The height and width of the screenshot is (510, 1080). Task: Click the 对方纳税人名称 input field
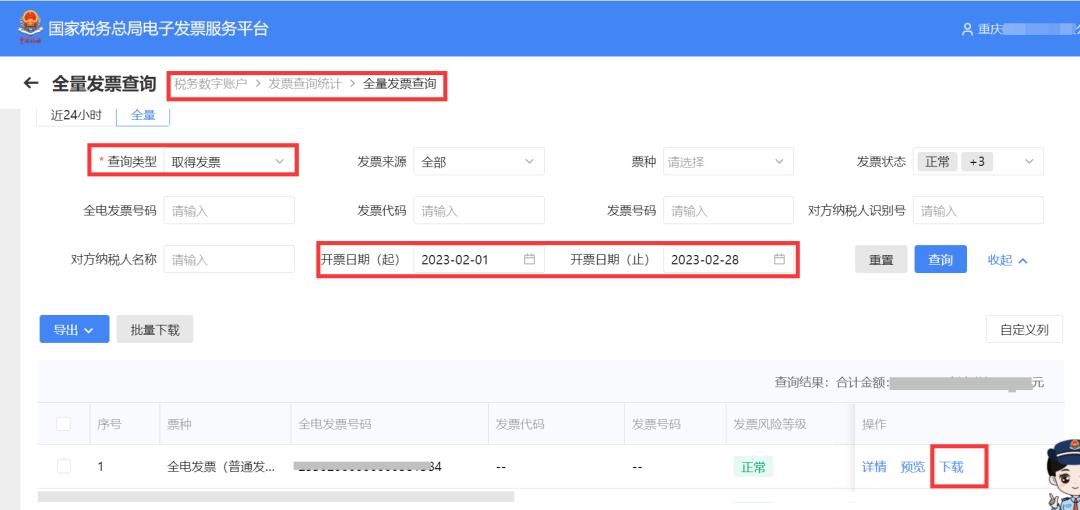(229, 259)
